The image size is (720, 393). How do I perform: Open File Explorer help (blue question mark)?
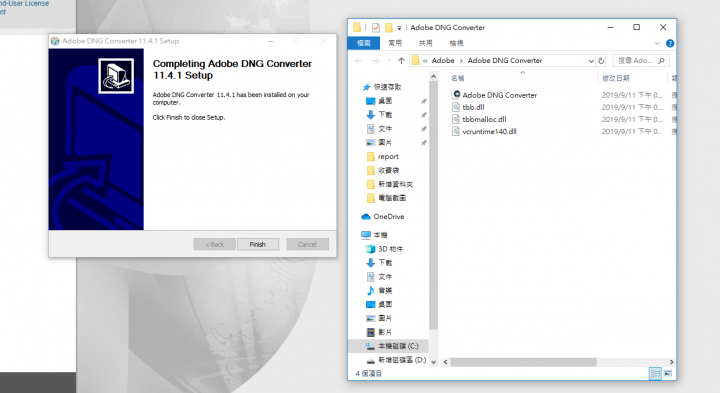pos(670,44)
